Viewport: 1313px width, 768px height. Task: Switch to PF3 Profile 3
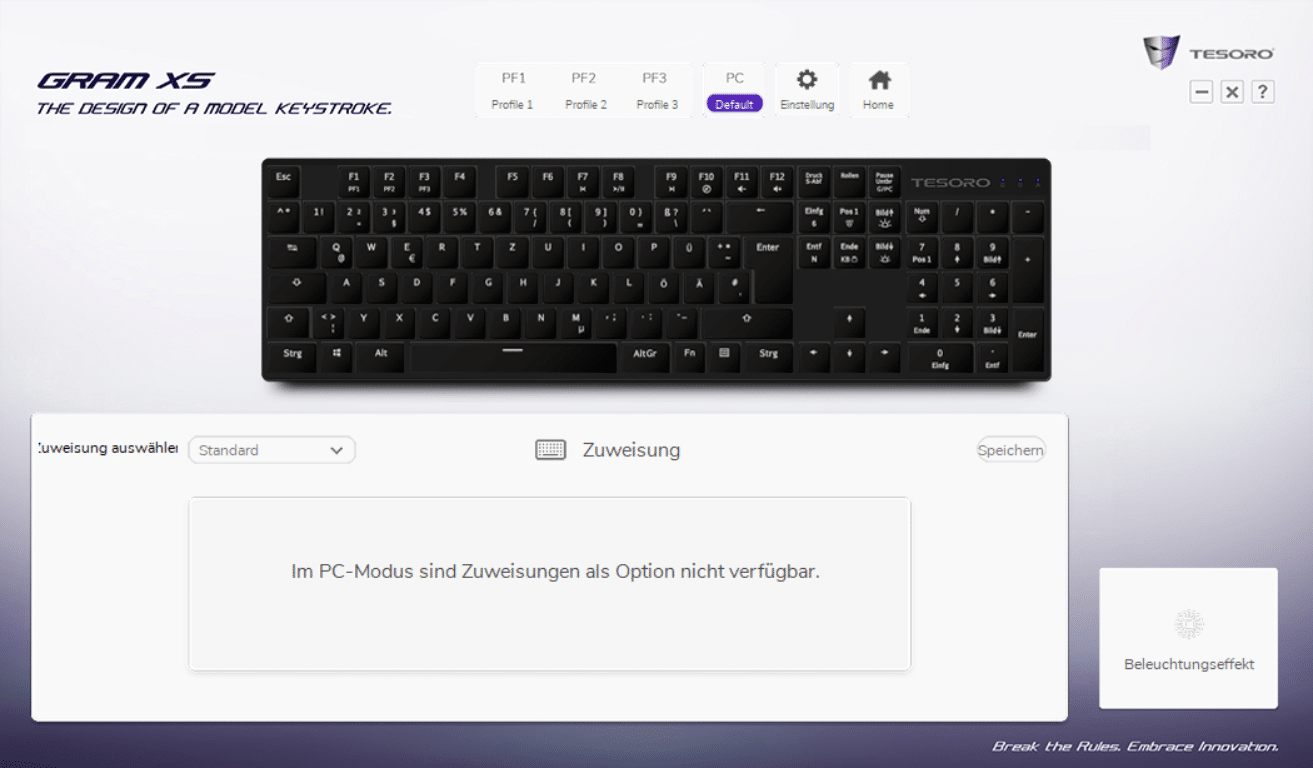pyautogui.click(x=656, y=90)
